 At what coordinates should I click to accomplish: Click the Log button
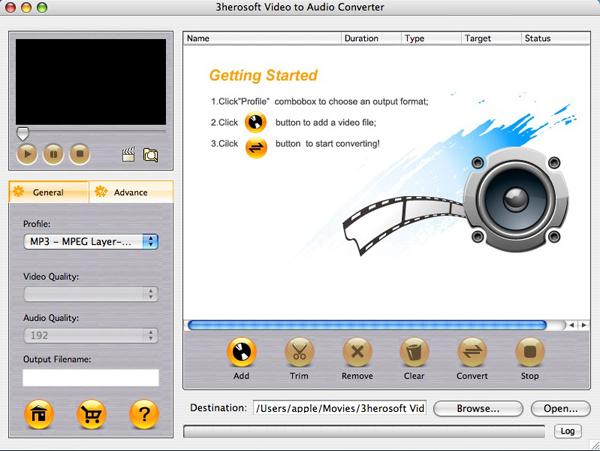567,431
